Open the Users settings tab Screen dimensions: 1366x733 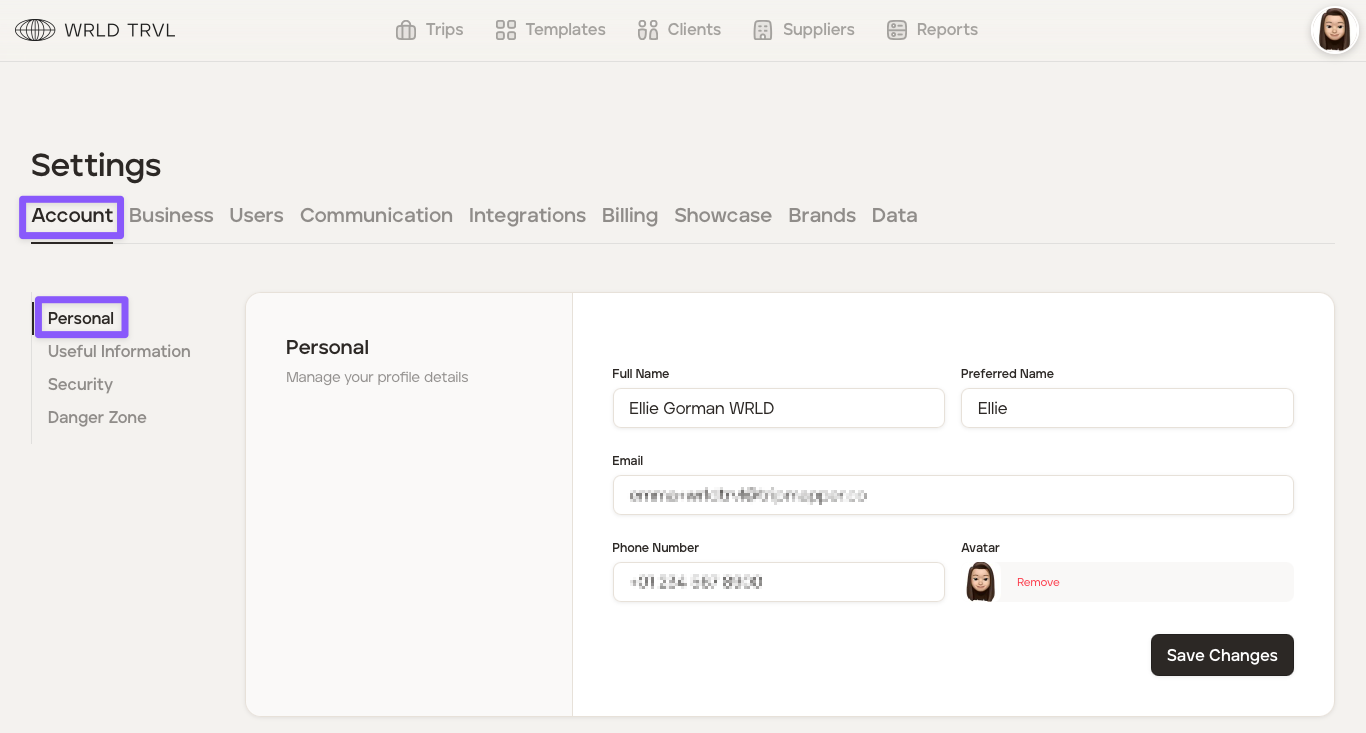click(256, 215)
